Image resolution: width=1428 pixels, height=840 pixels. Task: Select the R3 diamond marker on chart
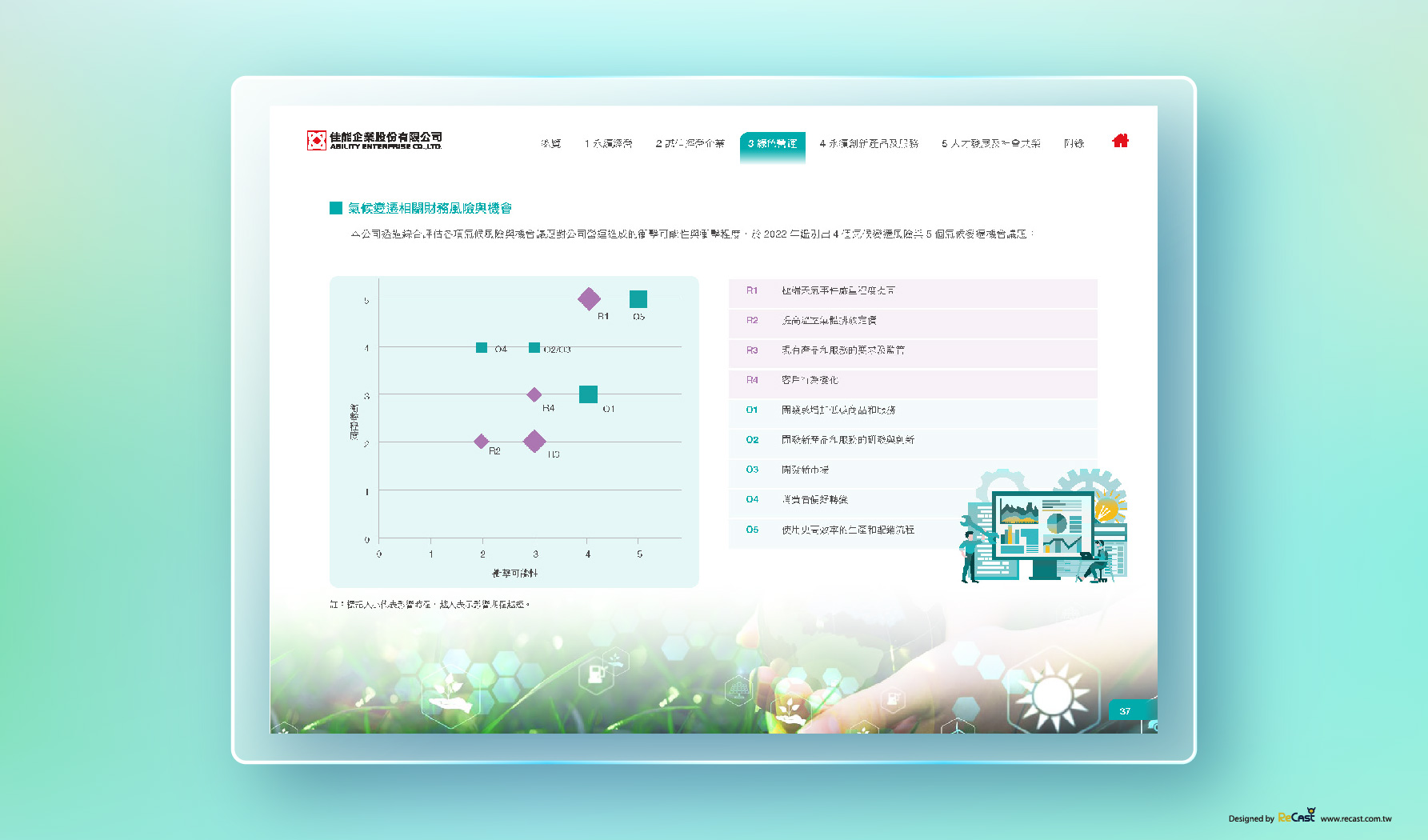534,441
